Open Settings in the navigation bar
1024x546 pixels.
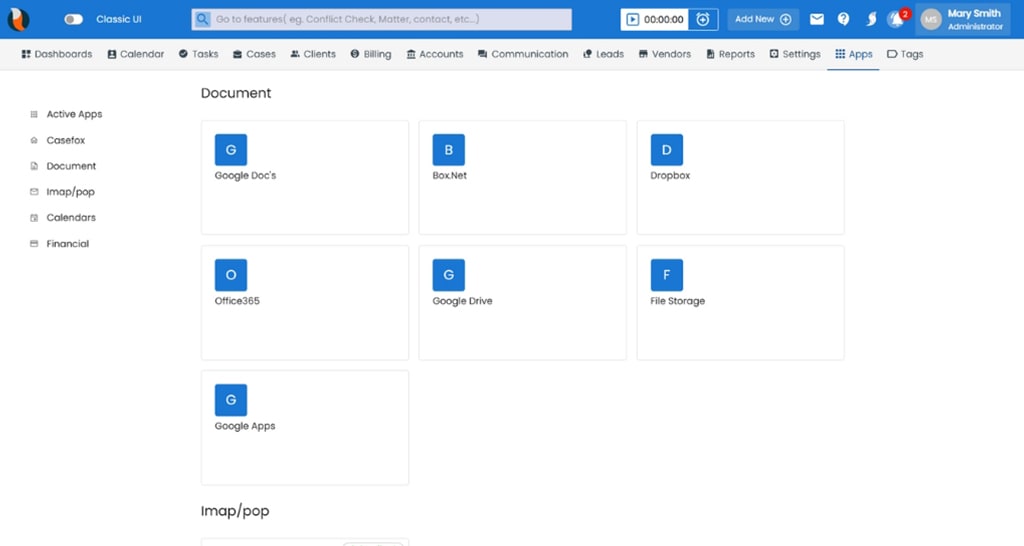point(795,54)
